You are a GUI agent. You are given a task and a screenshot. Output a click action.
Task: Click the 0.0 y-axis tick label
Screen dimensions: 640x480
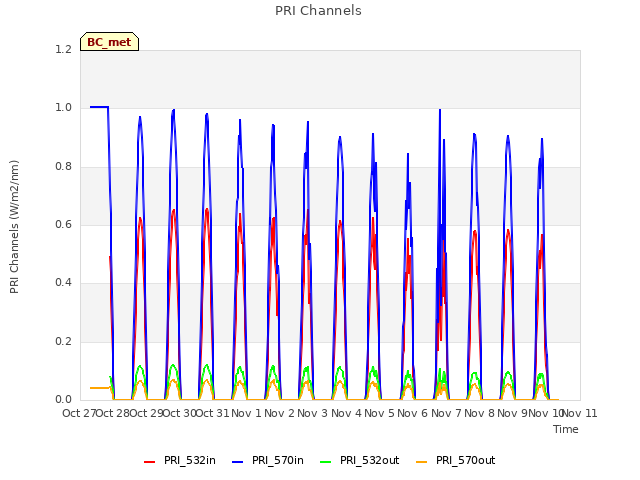point(63,399)
